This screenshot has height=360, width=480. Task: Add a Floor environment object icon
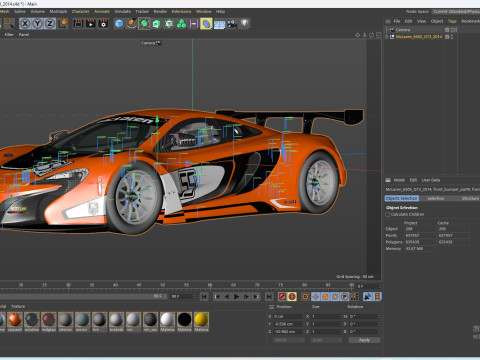click(x=219, y=24)
